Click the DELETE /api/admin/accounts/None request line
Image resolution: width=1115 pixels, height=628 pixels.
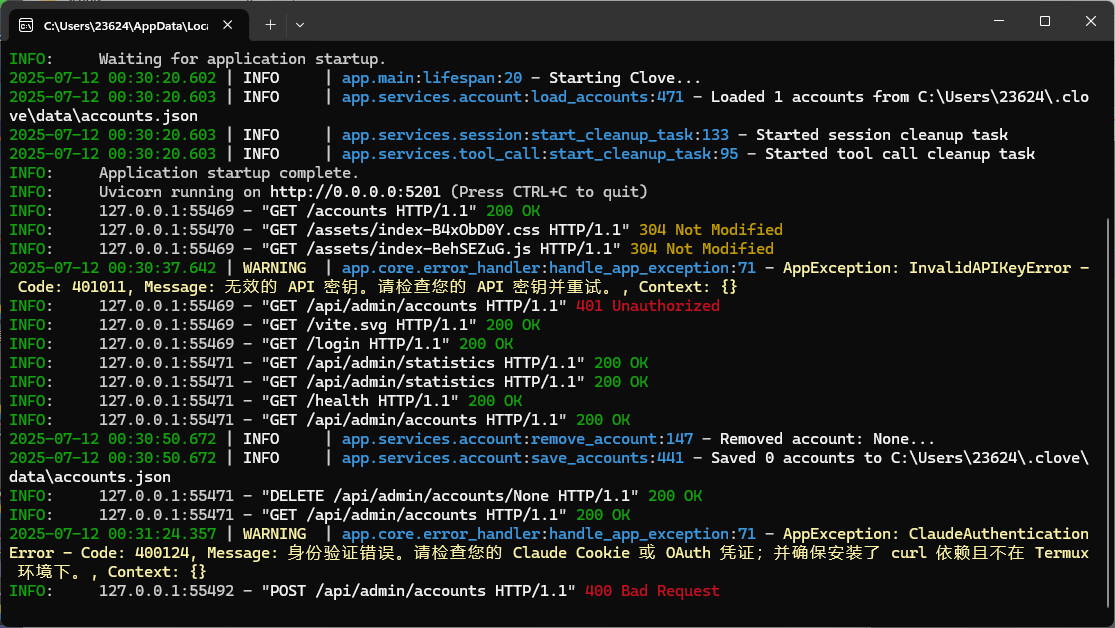(x=449, y=496)
